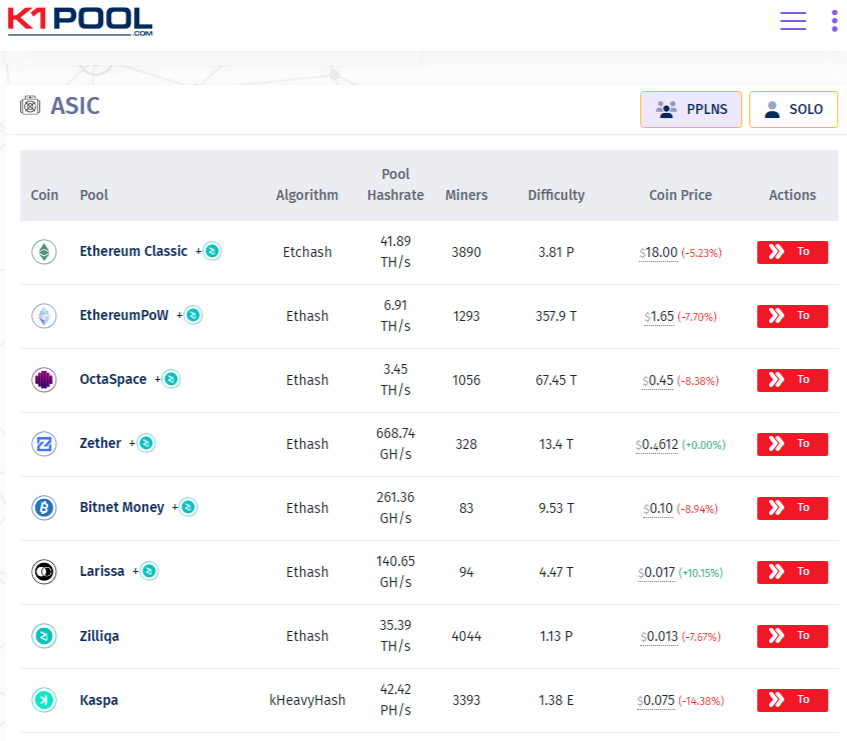Click the $0.4612 Zether price

(x=657, y=444)
